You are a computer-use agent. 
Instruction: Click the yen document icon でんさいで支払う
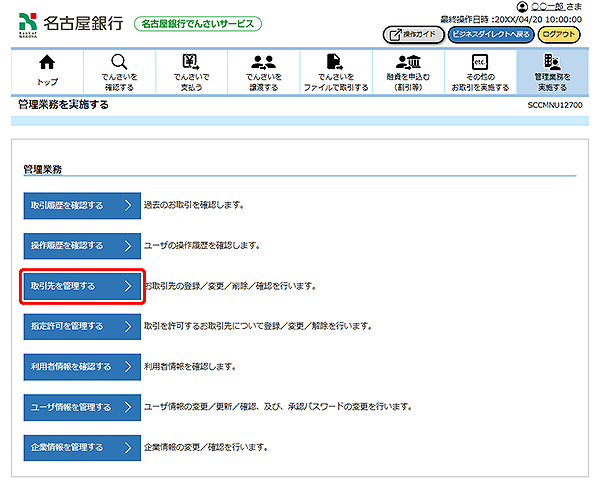[x=189, y=63]
